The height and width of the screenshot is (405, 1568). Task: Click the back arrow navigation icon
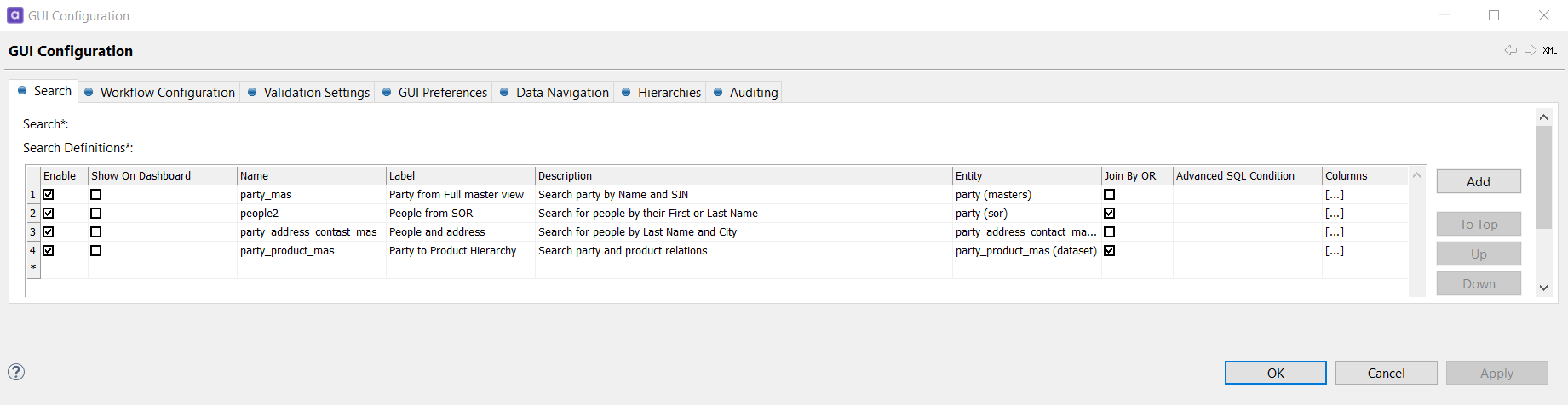click(1510, 50)
